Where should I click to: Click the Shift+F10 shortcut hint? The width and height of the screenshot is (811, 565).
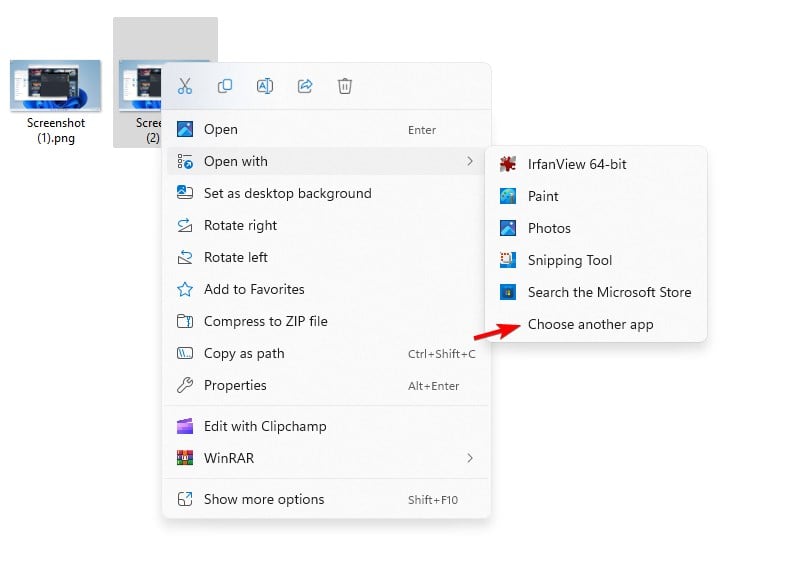[432, 500]
